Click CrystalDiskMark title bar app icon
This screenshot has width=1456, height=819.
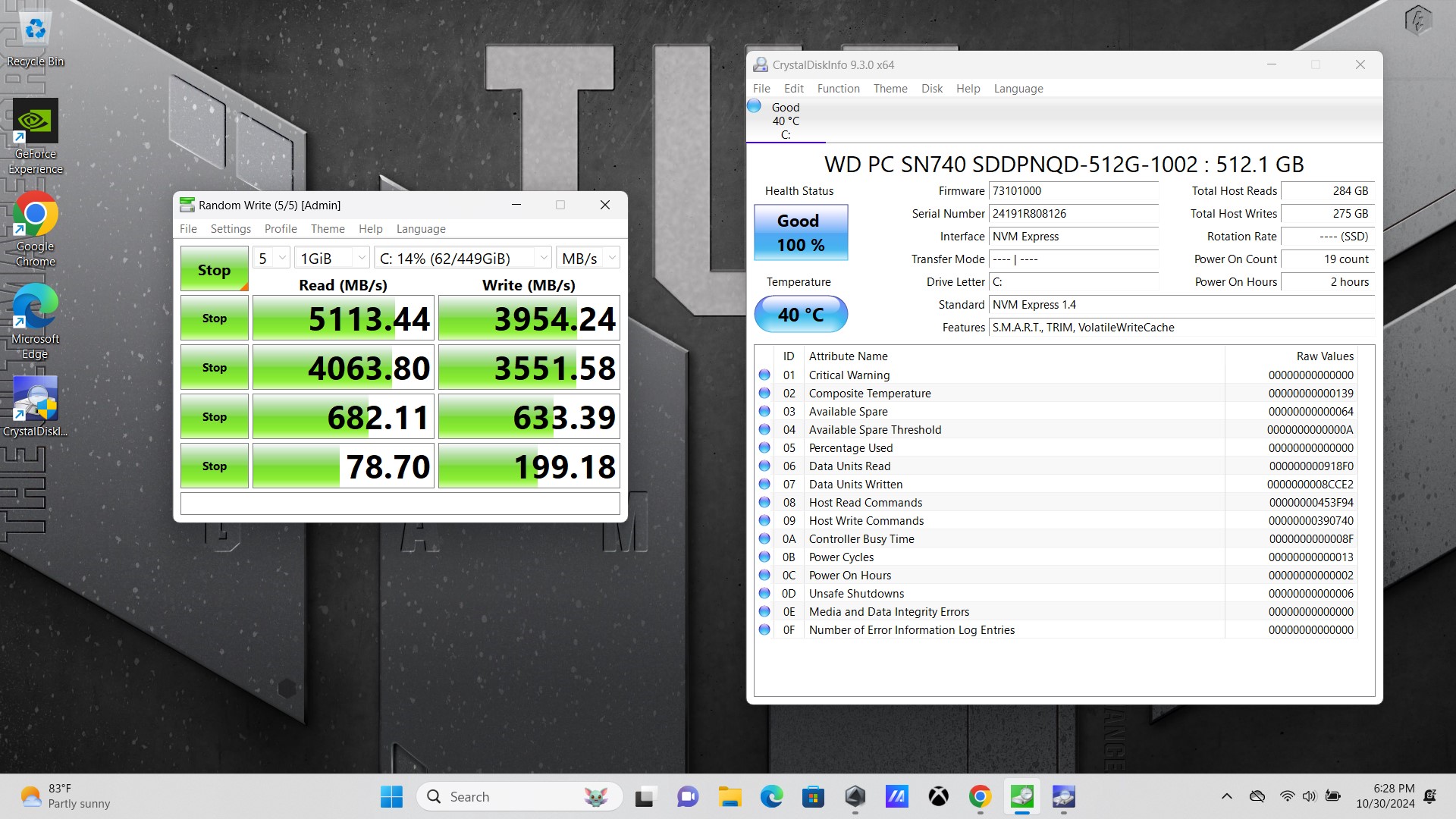(187, 205)
